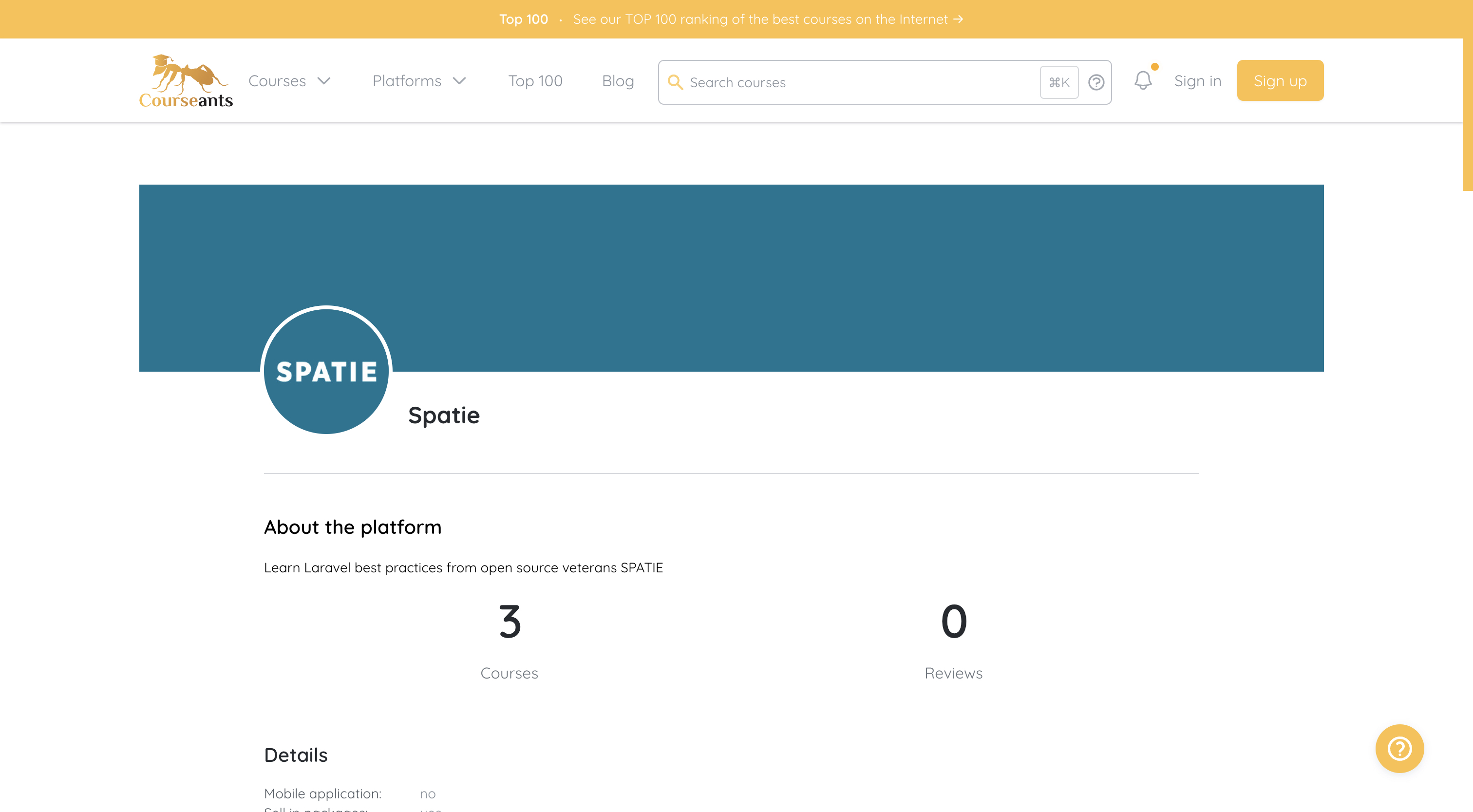The image size is (1473, 812).
Task: Click the round SPATIE avatar
Action: 326,371
